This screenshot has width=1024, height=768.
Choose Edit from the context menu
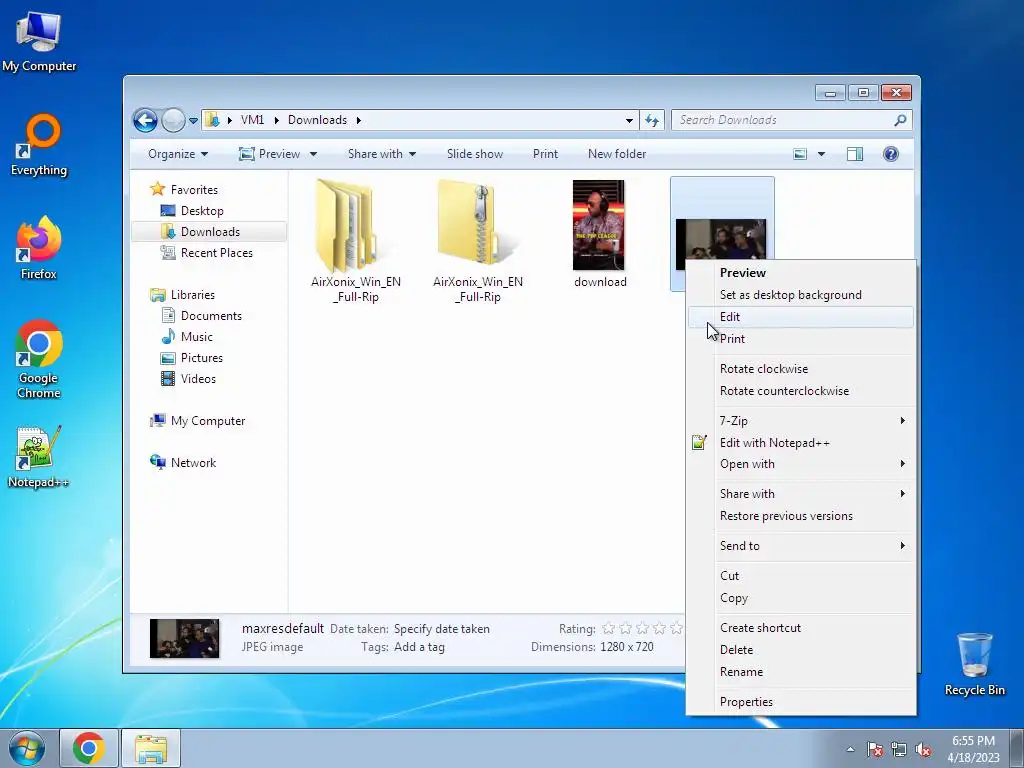pyautogui.click(x=801, y=317)
